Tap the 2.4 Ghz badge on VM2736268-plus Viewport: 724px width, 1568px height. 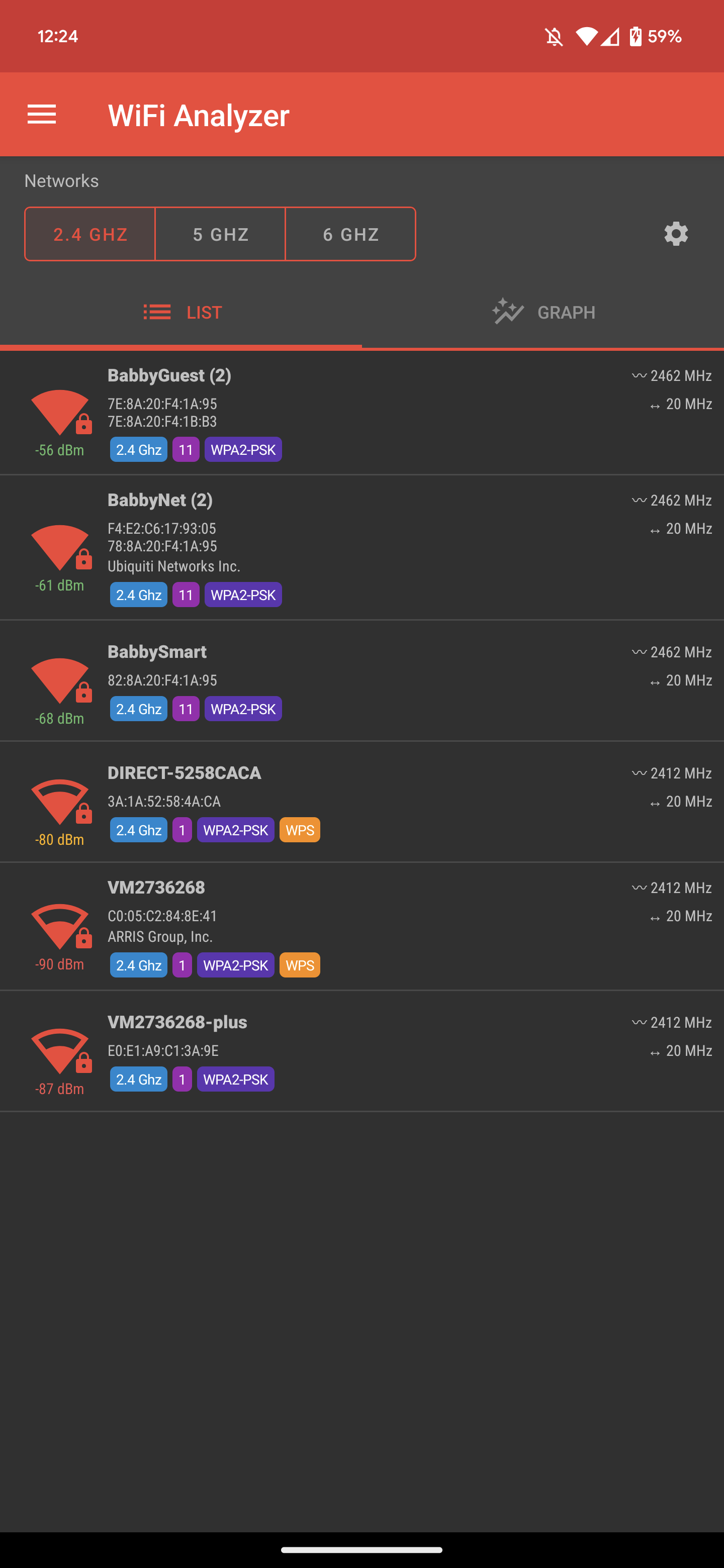(138, 1079)
